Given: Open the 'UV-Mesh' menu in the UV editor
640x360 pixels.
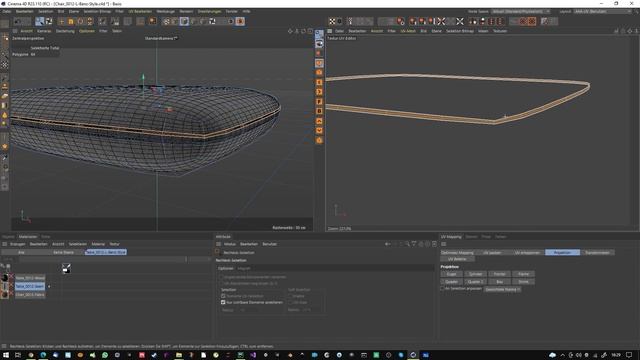Looking at the screenshot, I should pos(408,31).
